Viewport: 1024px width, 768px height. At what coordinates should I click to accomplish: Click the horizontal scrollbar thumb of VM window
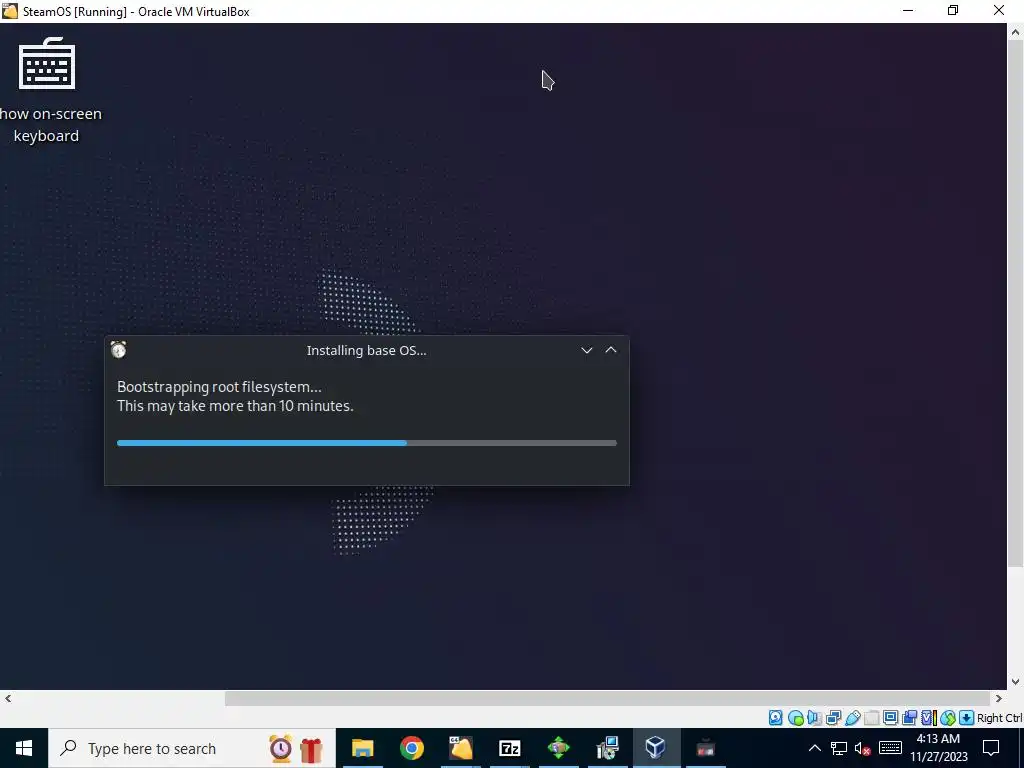[607, 698]
